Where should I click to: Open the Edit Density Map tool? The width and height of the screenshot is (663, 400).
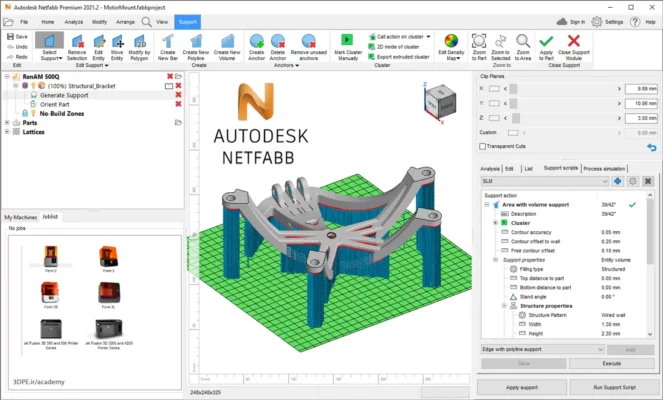(x=451, y=47)
